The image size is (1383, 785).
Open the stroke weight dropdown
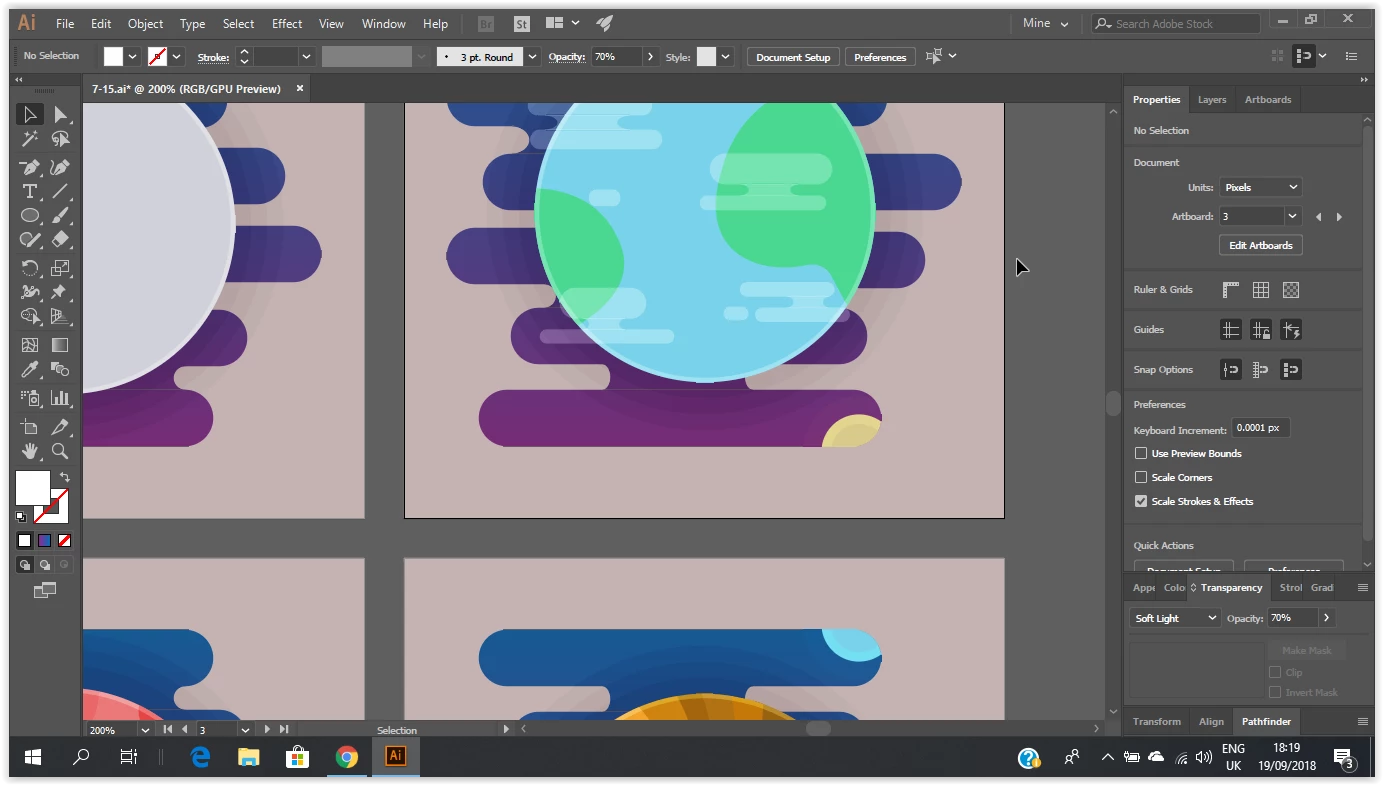click(x=306, y=57)
